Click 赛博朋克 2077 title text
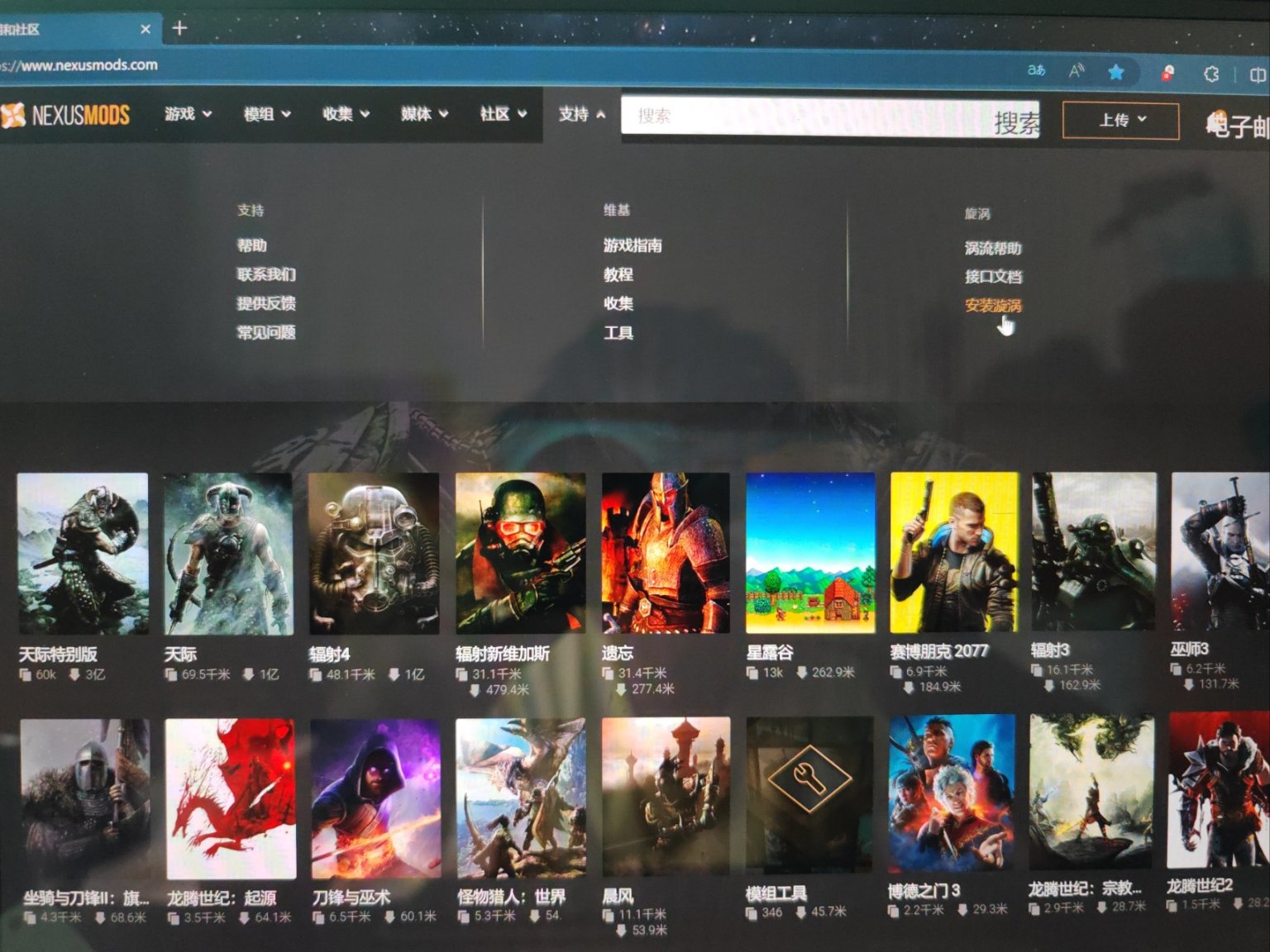The width and height of the screenshot is (1270, 952). 938,651
